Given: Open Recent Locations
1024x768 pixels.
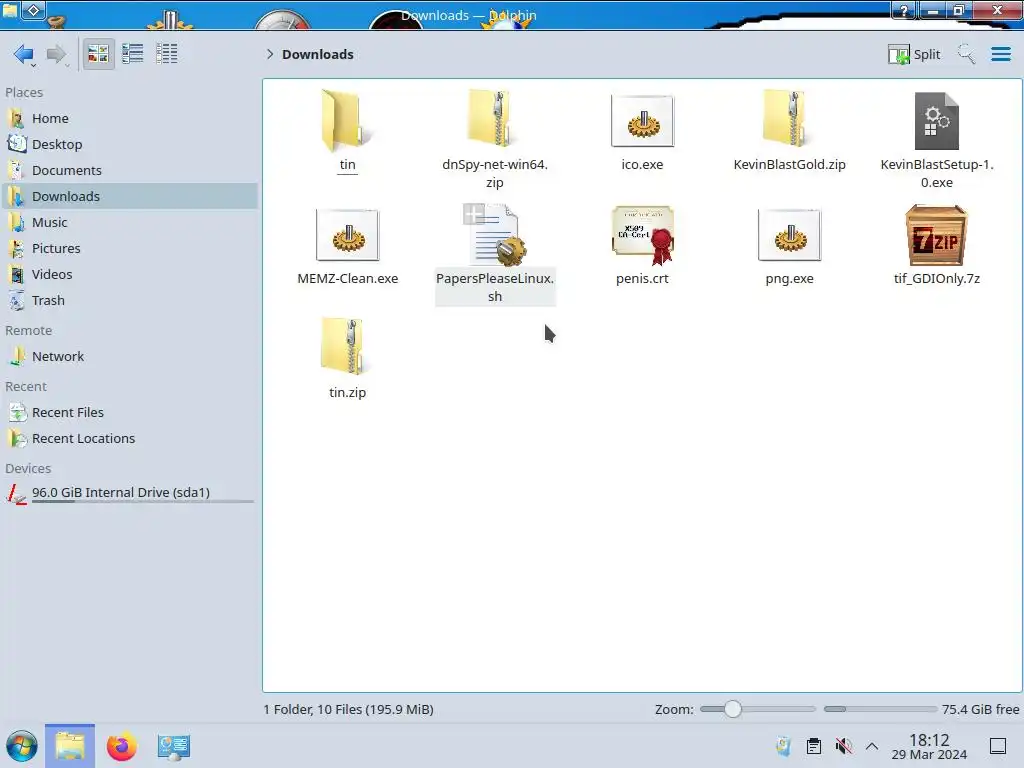Looking at the screenshot, I should pyautogui.click(x=131, y=439).
